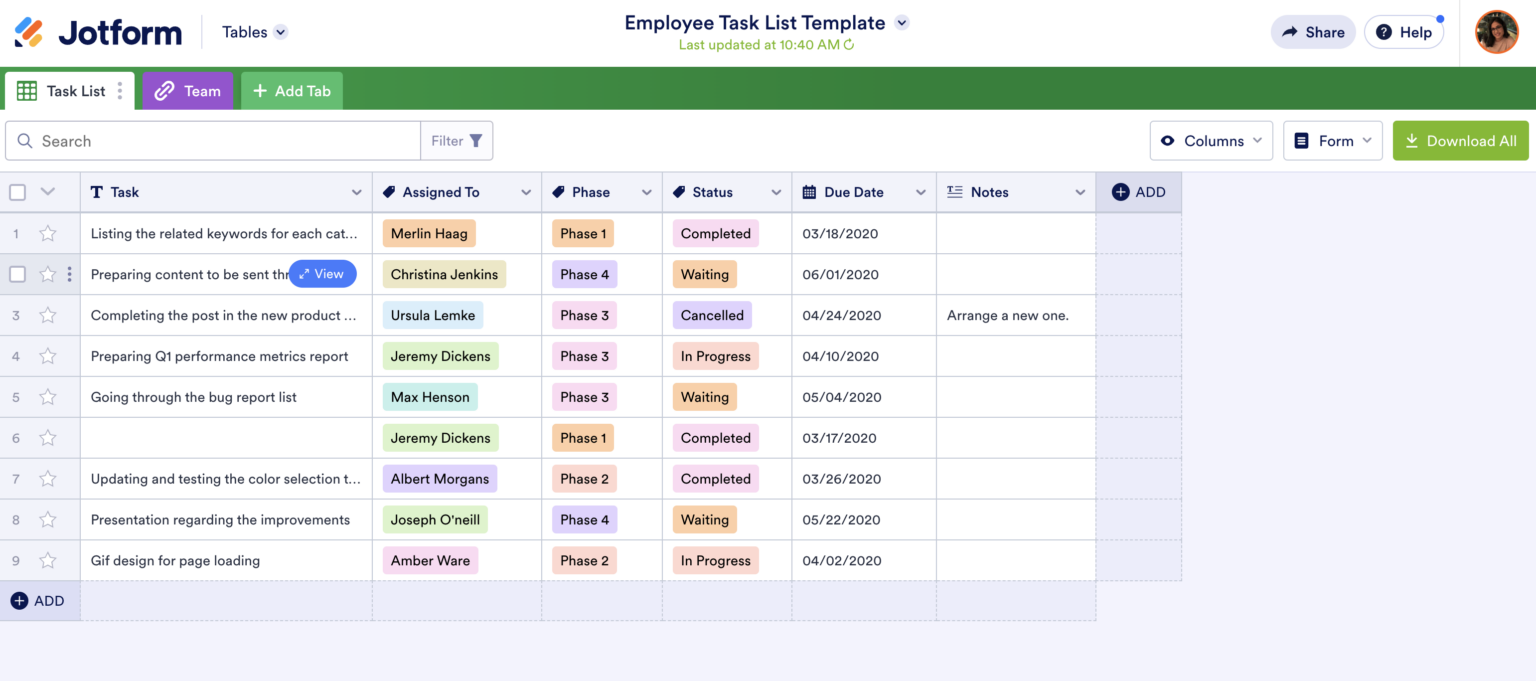Click the Add Tab button
Viewport: 1536px width, 681px height.
(291, 90)
